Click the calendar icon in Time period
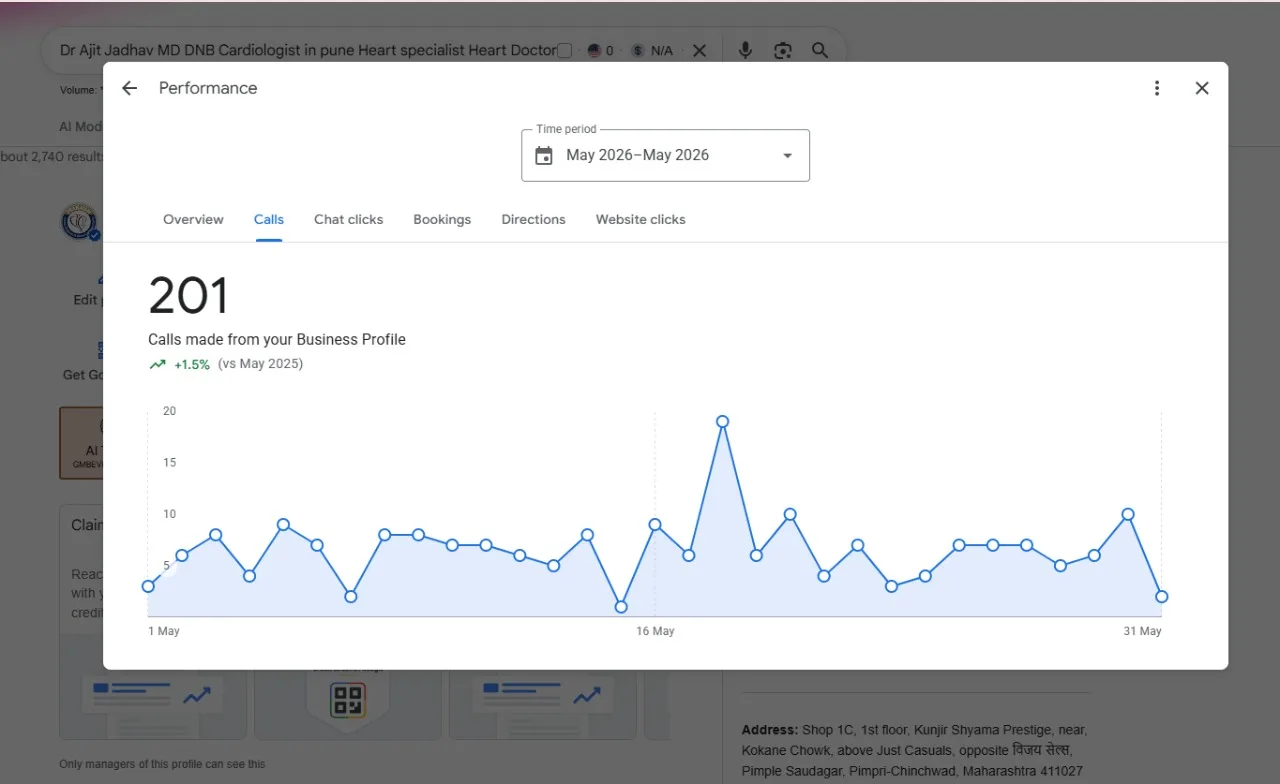Image resolution: width=1280 pixels, height=784 pixels. tap(544, 155)
